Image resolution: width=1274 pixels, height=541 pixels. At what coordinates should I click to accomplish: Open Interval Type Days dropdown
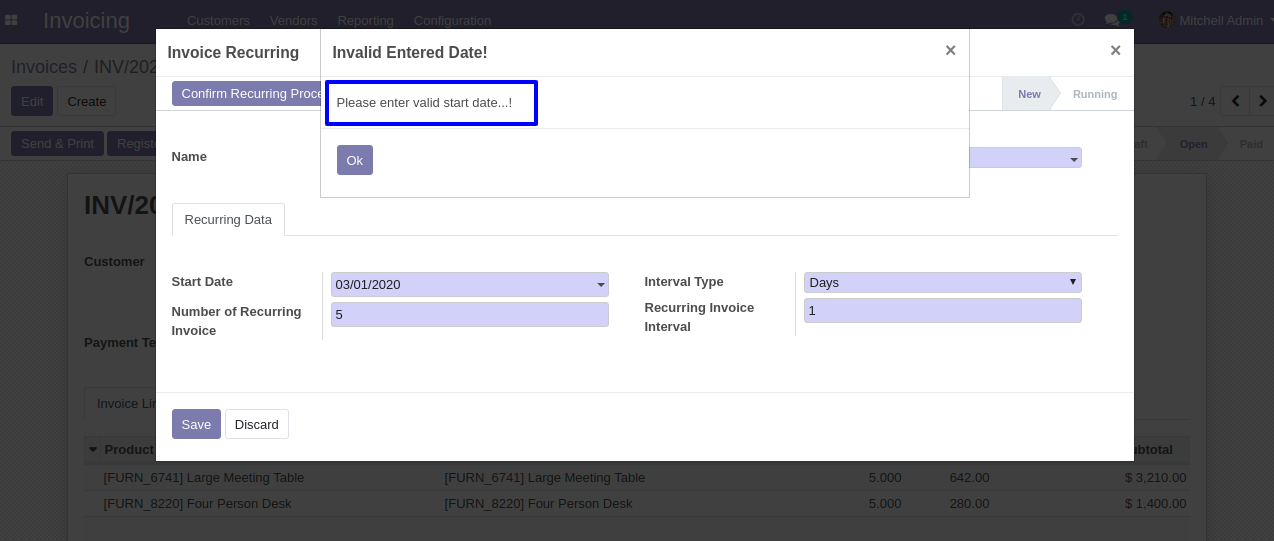(942, 283)
